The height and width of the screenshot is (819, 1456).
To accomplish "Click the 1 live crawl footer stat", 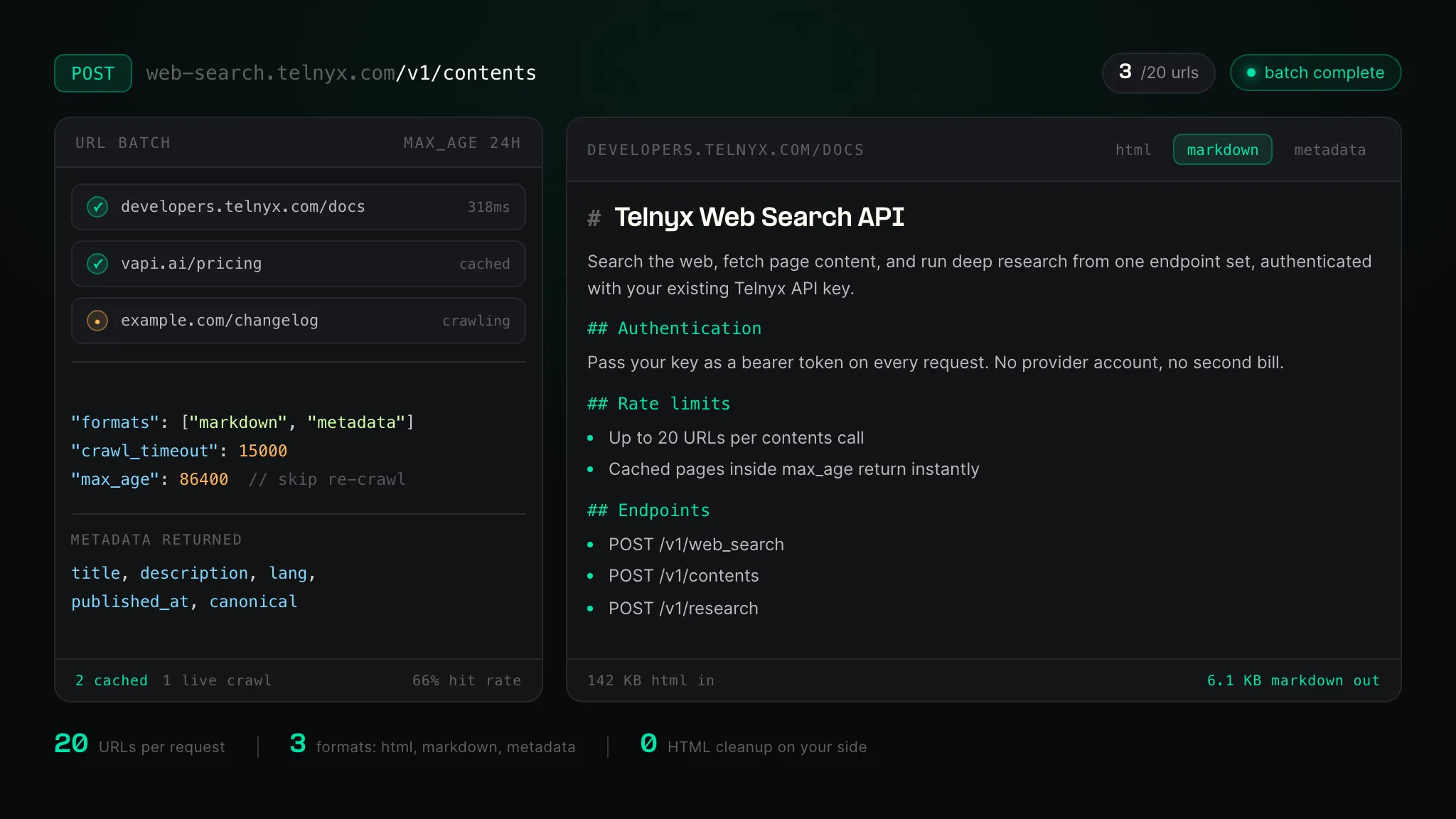I will 218,680.
